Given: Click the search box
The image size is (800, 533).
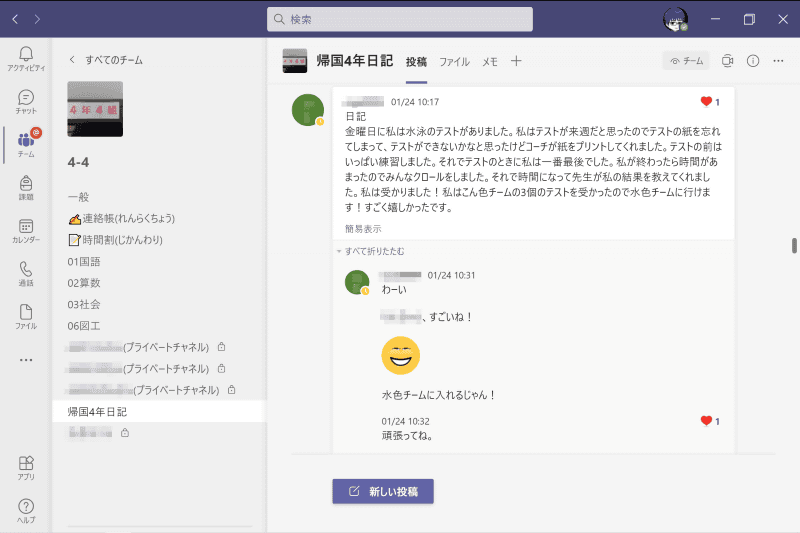Looking at the screenshot, I should pos(400,19).
